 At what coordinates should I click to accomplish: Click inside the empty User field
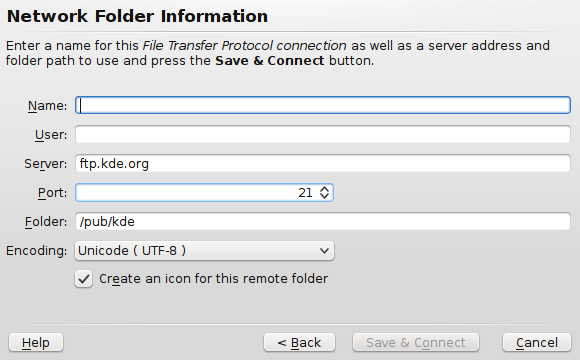coord(323,134)
